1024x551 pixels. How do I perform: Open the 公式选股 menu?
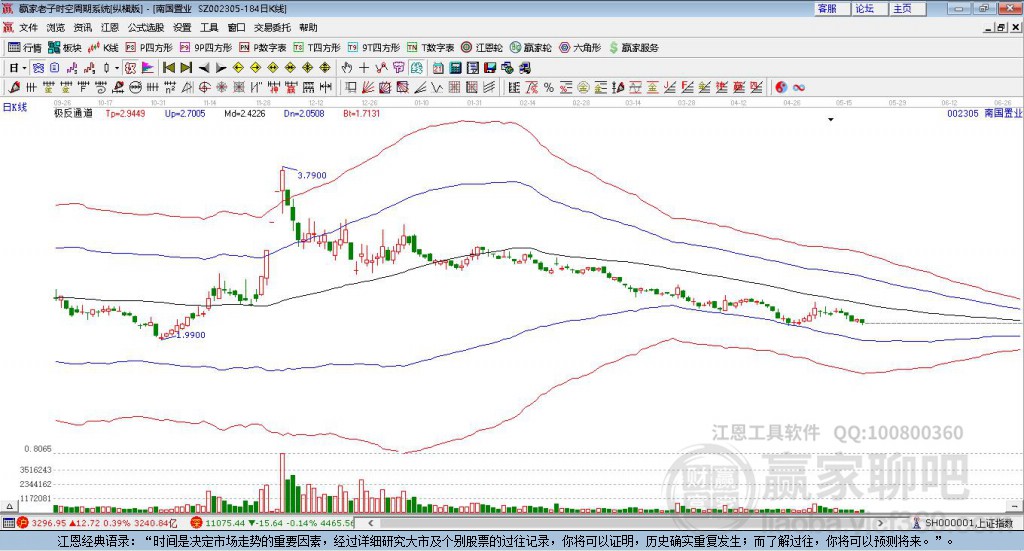click(x=146, y=27)
